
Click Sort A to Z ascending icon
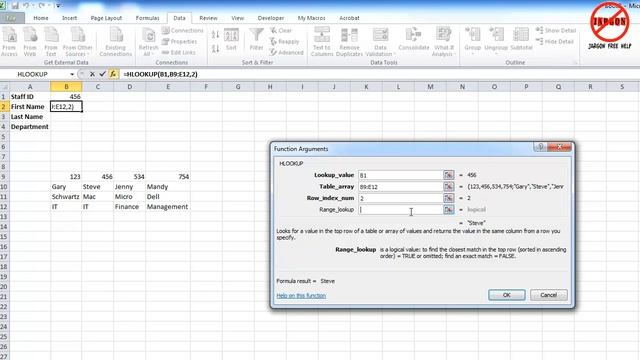pos(216,35)
